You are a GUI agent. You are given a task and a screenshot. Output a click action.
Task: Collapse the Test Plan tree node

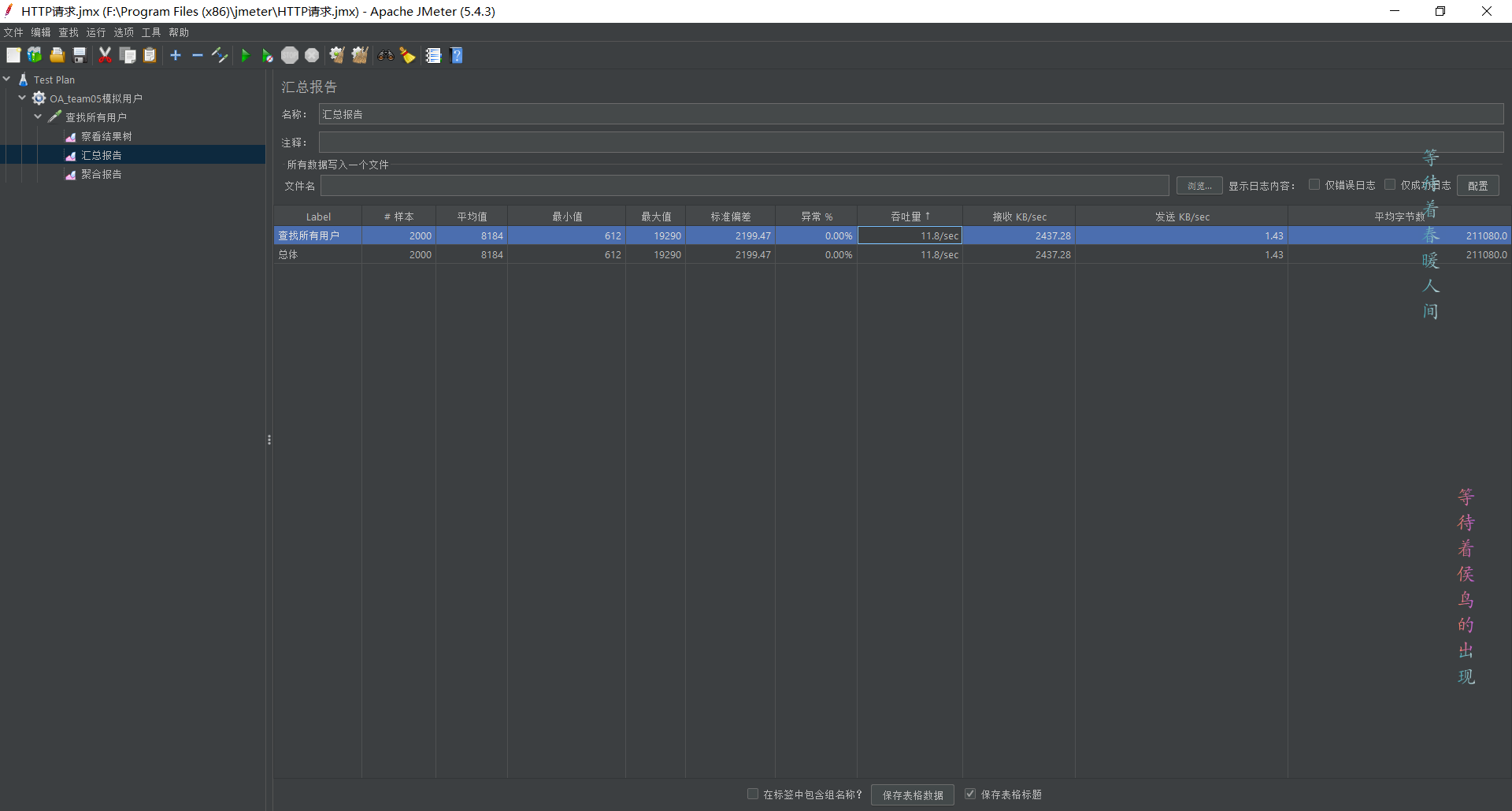[7, 79]
